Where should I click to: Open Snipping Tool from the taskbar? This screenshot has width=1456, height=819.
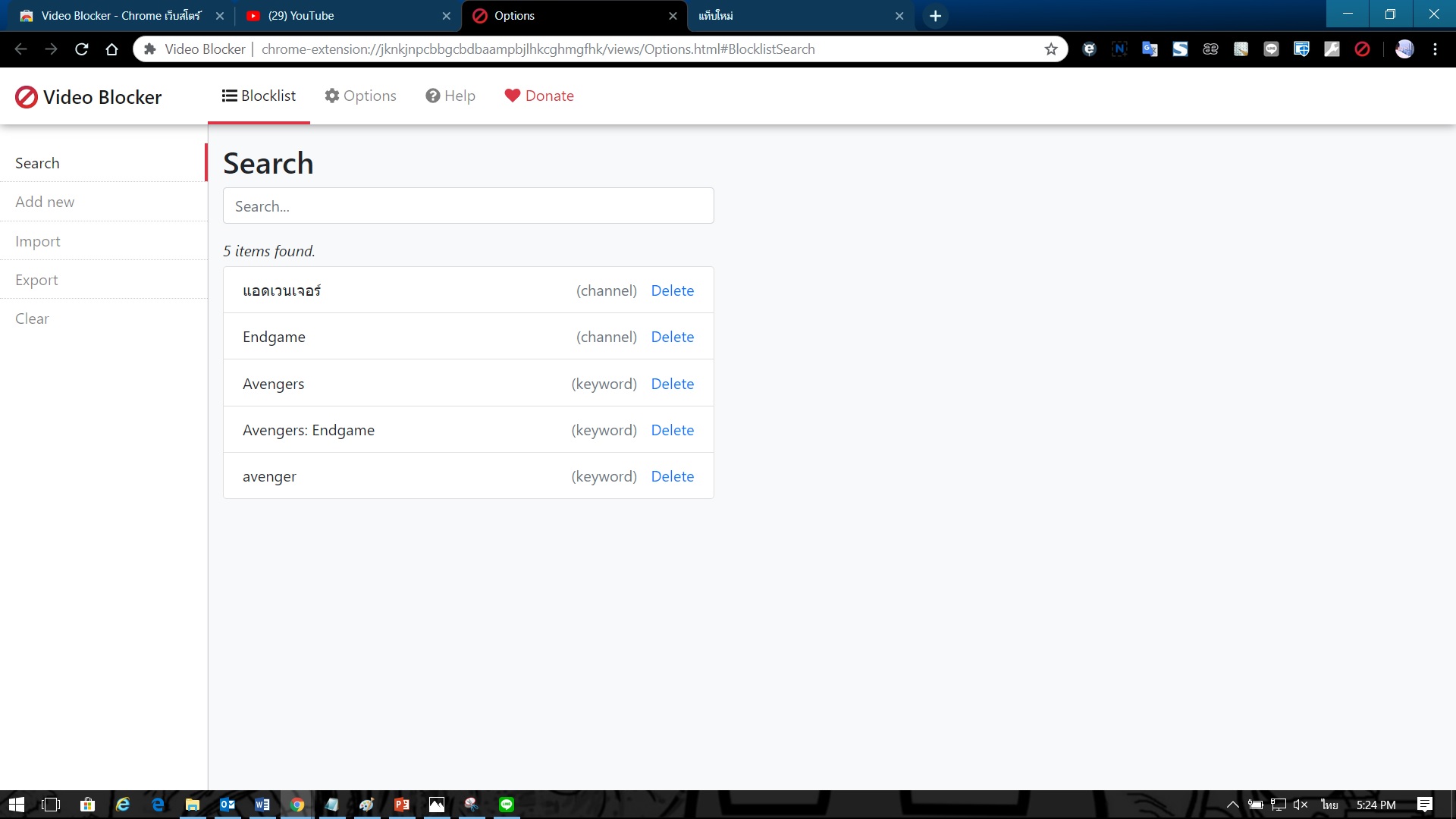click(472, 805)
